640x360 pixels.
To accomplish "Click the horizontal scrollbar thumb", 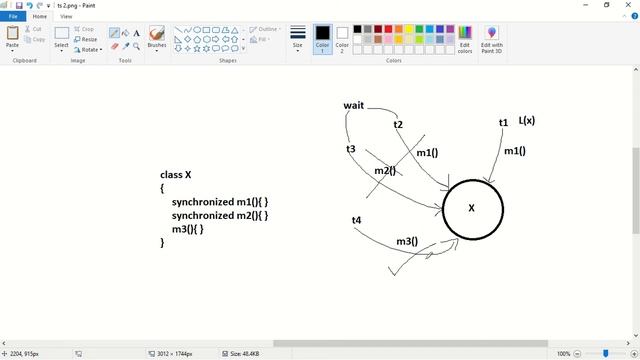I will coord(410,343).
